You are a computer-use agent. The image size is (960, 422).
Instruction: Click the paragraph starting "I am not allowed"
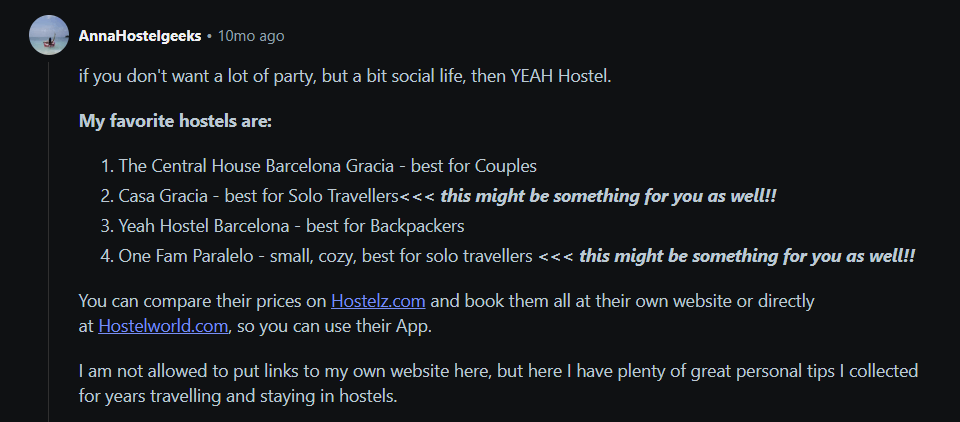[x=497, y=371]
